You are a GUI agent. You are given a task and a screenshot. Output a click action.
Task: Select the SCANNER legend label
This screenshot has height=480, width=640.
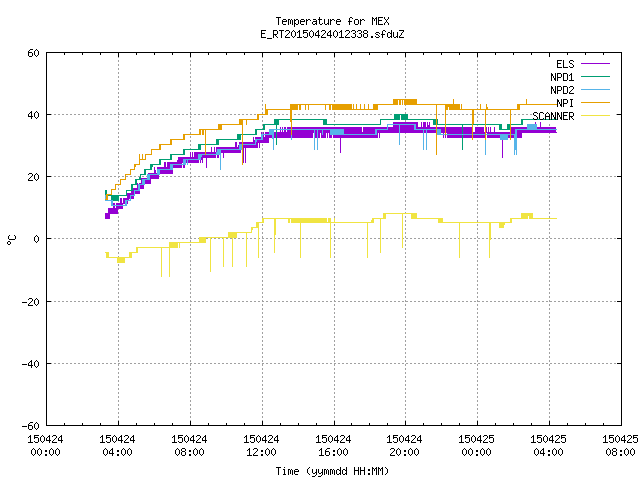(553, 116)
